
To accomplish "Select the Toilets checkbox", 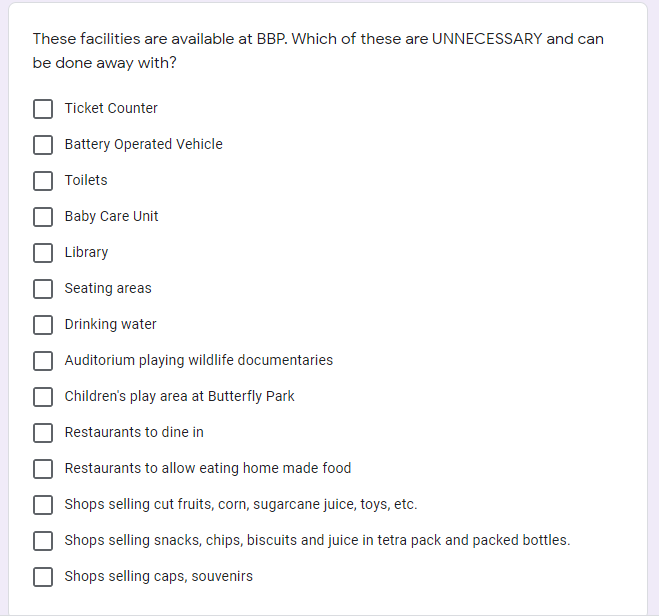I will (x=43, y=180).
